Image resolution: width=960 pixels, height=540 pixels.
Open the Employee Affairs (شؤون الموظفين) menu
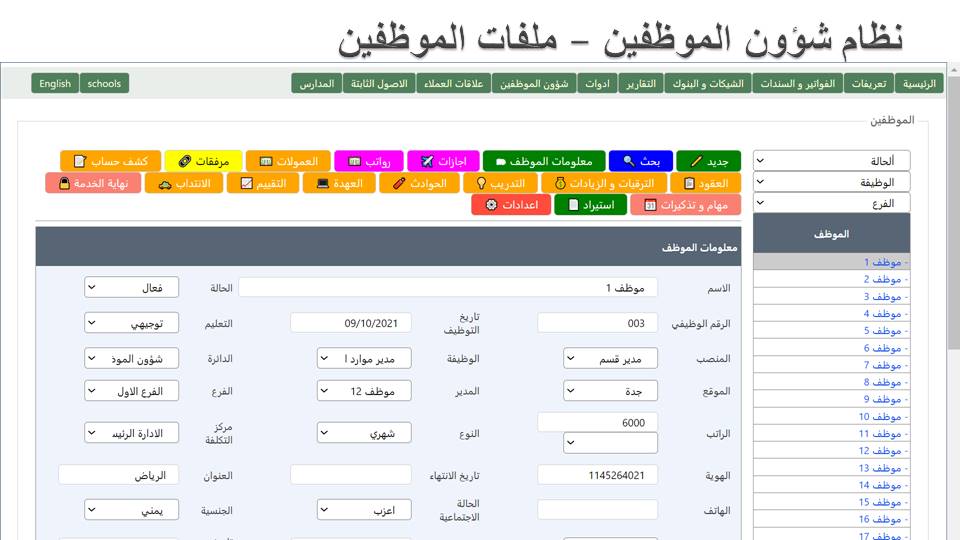533,84
